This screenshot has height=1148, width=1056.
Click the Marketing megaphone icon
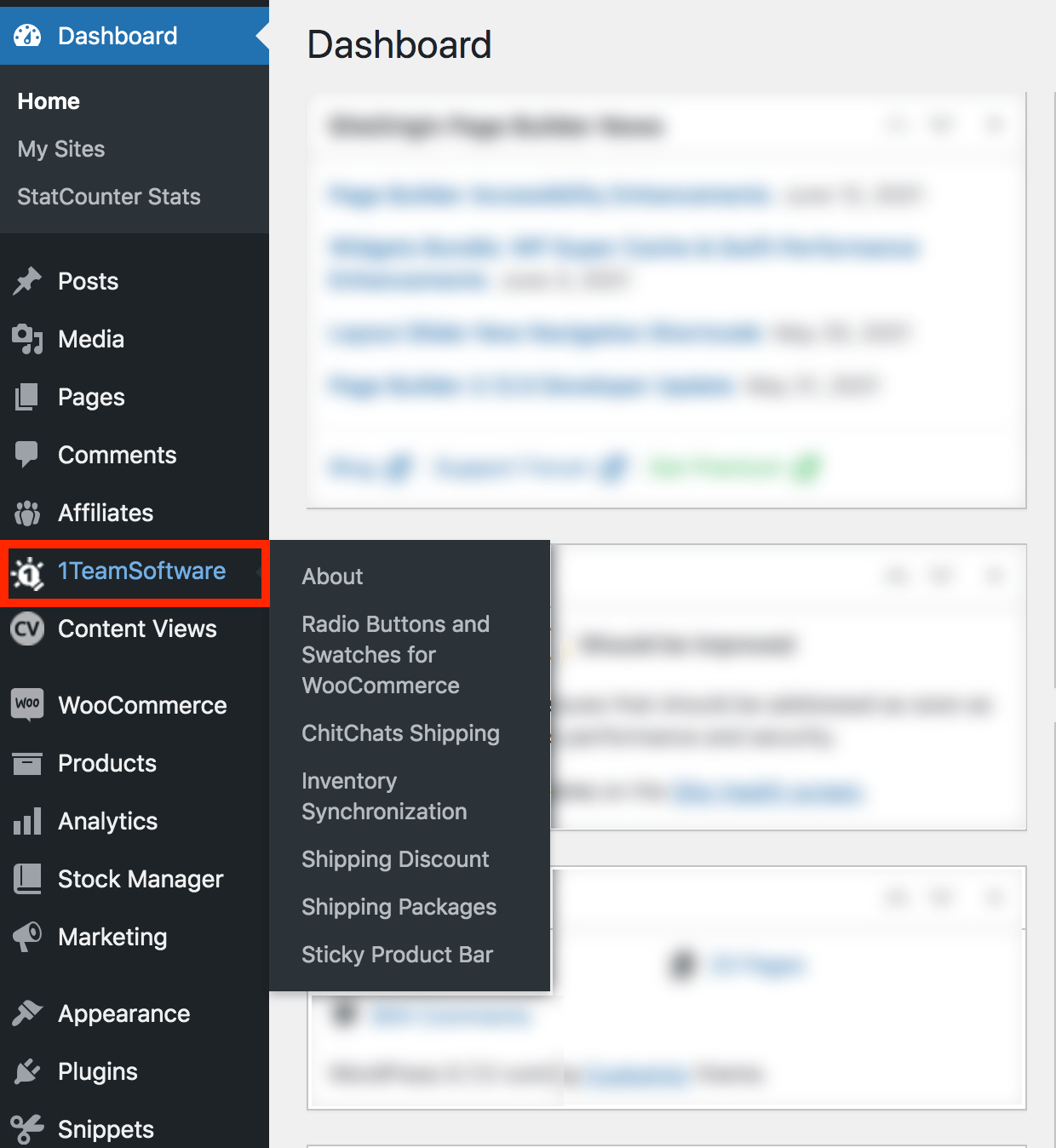[x=26, y=937]
